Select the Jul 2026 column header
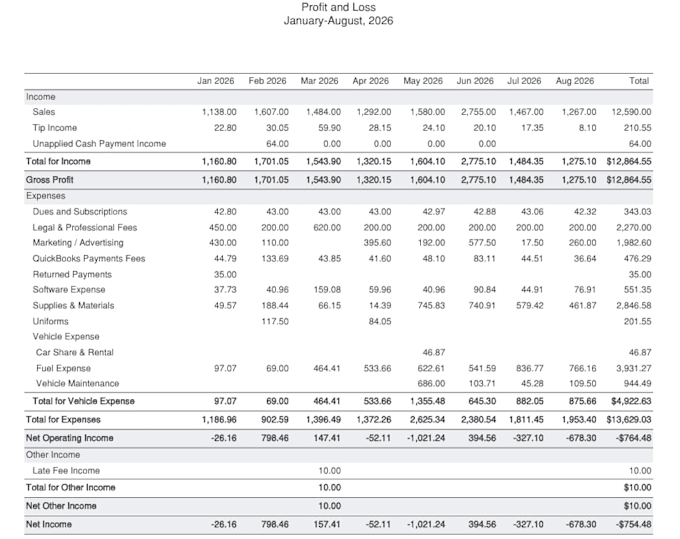The height and width of the screenshot is (539, 680). [524, 81]
